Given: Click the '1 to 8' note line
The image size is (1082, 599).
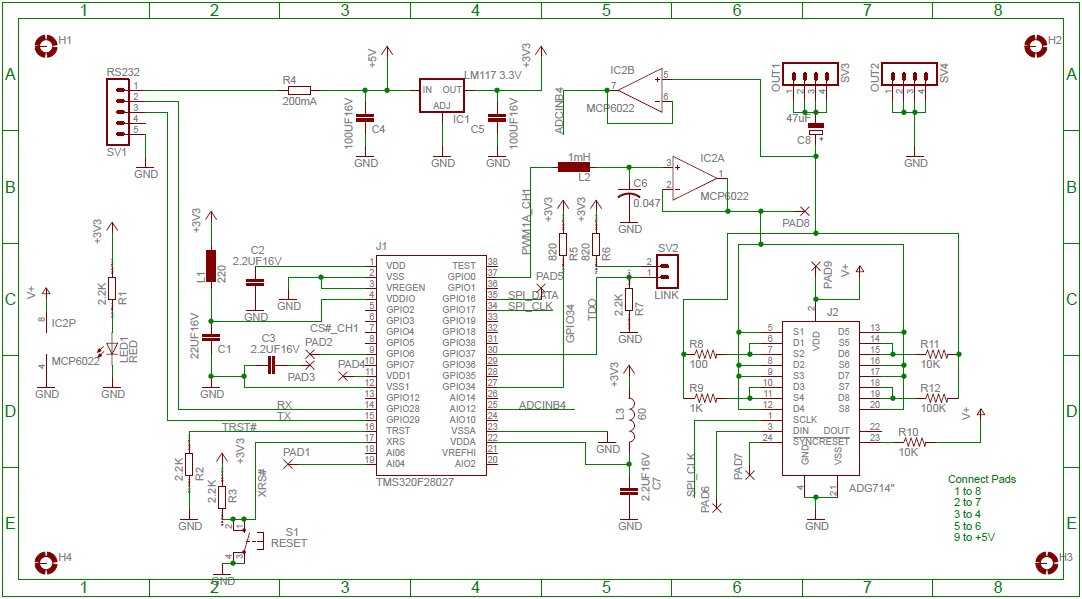Looking at the screenshot, I should [967, 491].
